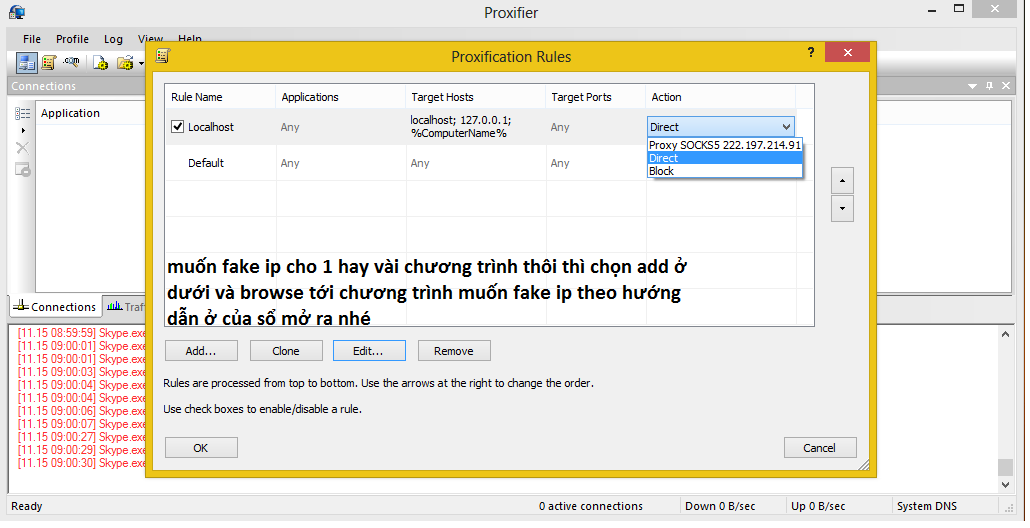Move rule down with the down arrow
This screenshot has height=528, width=1030.
pos(842,209)
